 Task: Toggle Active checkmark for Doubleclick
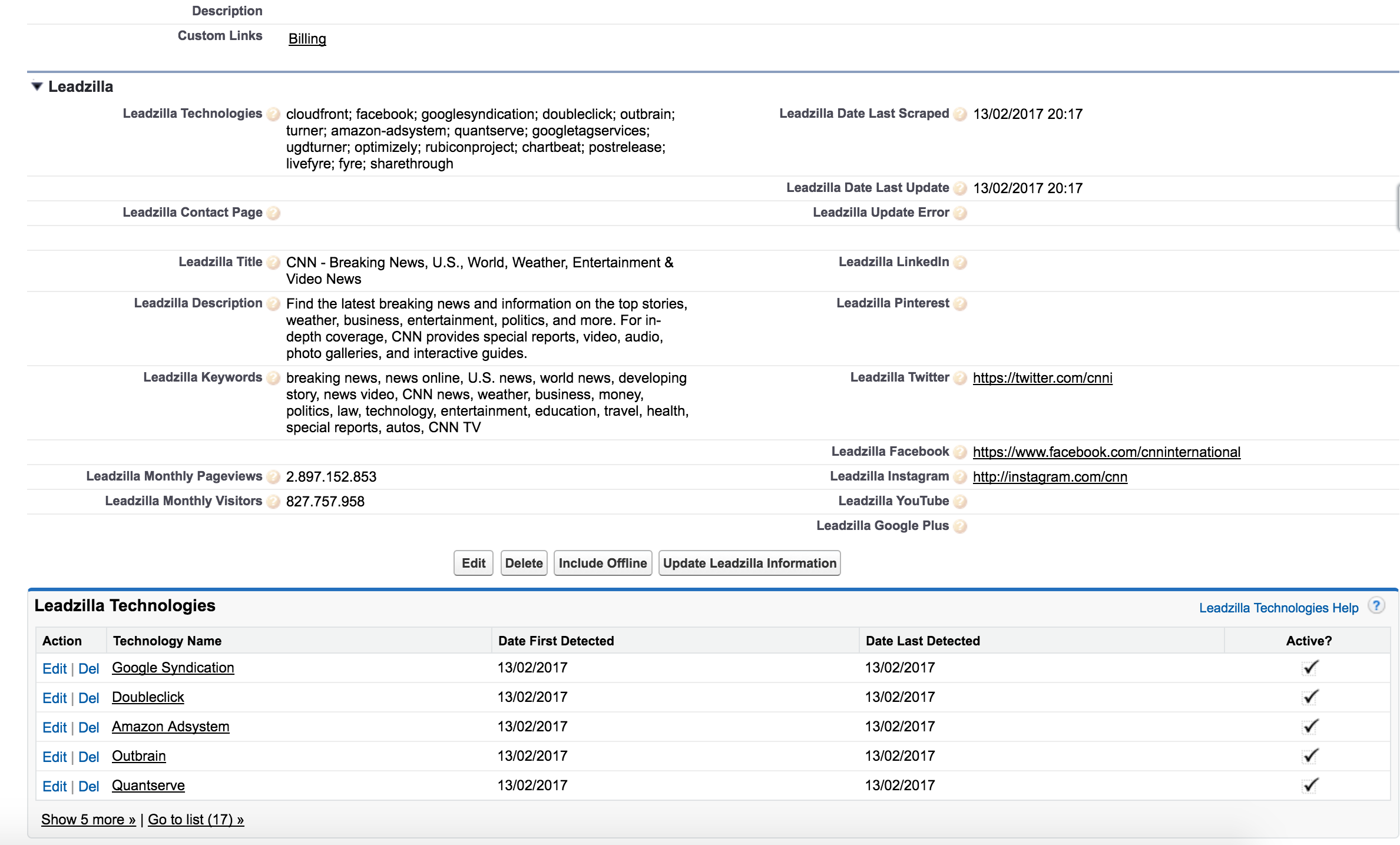tap(1309, 697)
